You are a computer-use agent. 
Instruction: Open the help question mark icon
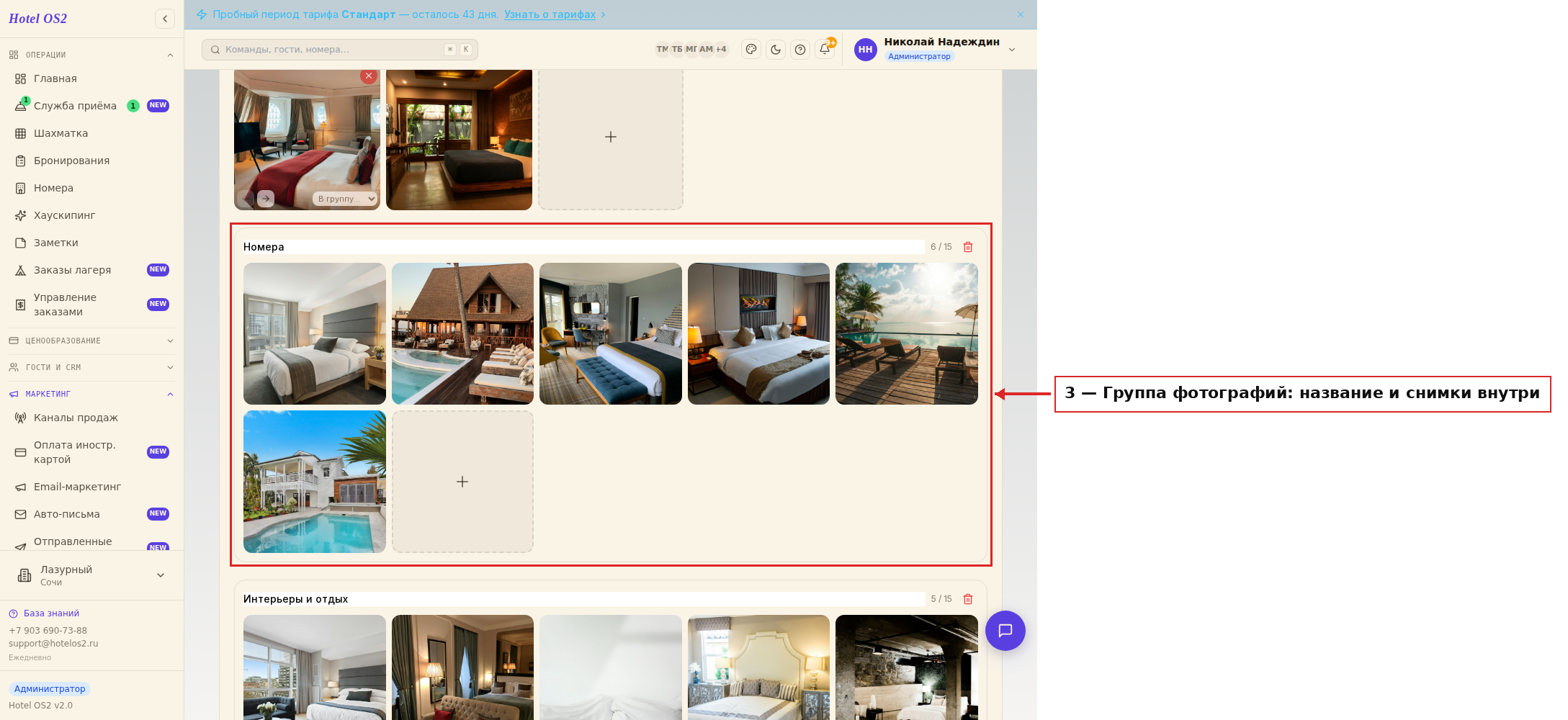800,50
